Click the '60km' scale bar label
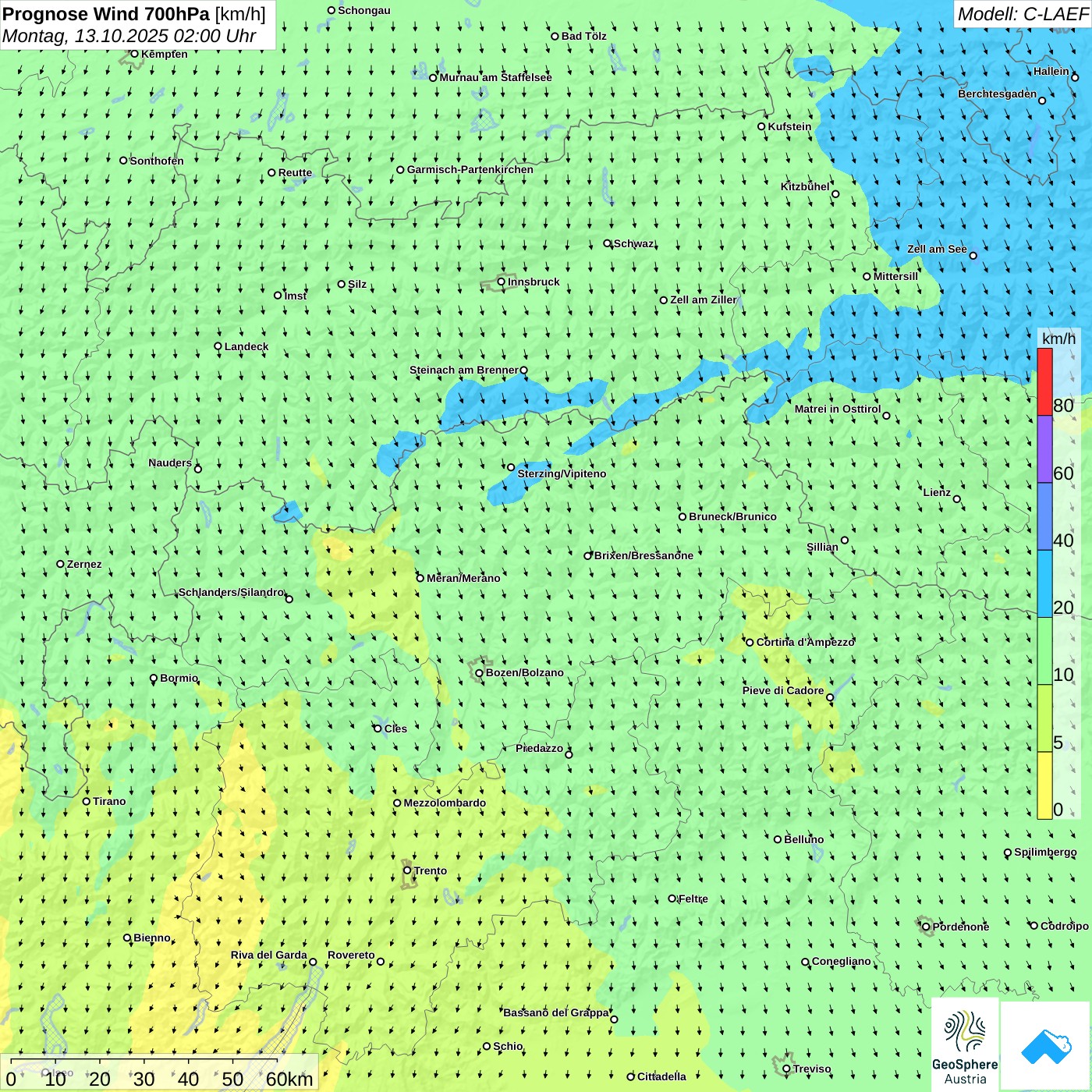The image size is (1092, 1092). pos(289,1079)
